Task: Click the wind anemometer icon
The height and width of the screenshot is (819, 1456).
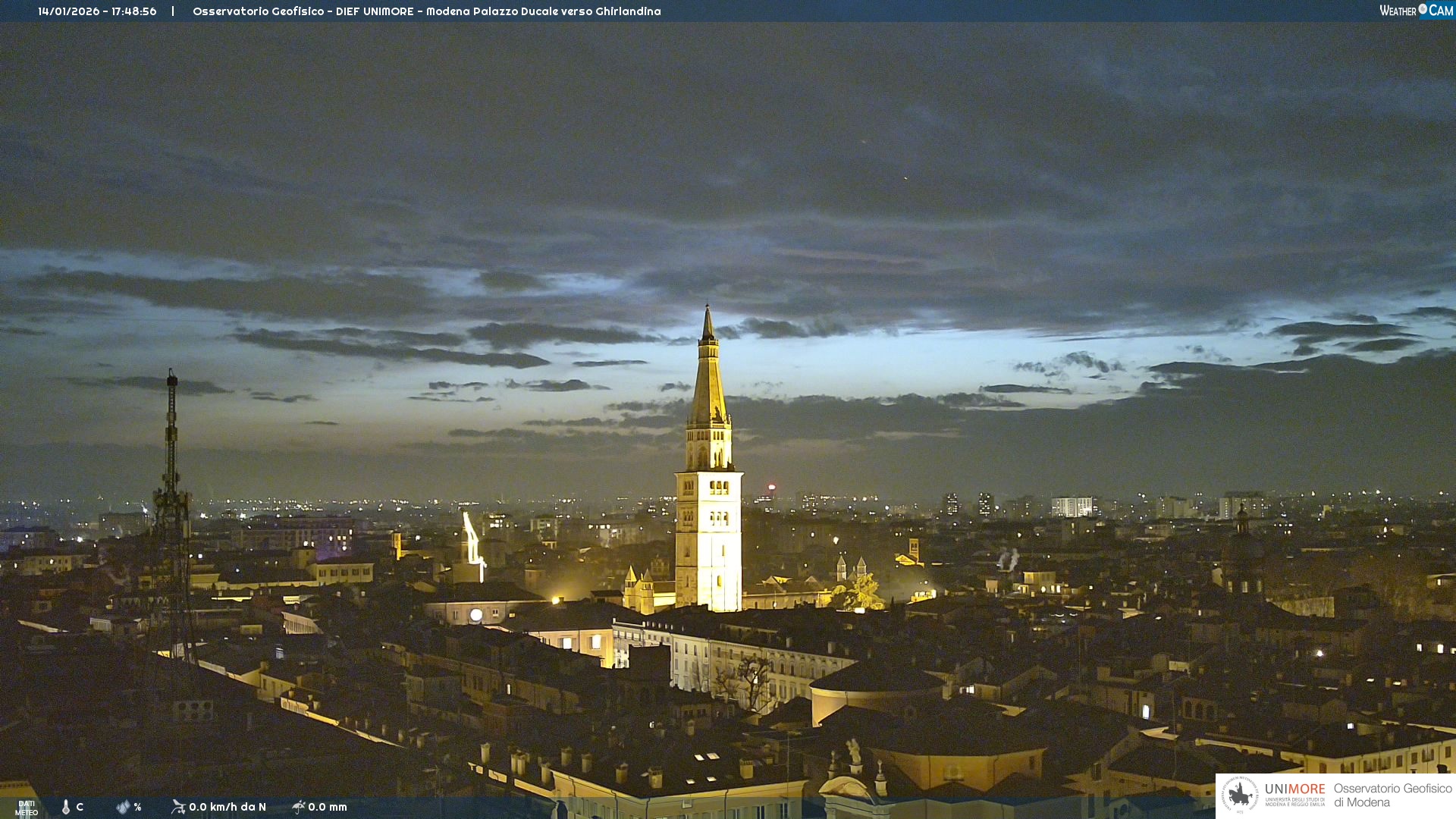Action: point(178,807)
